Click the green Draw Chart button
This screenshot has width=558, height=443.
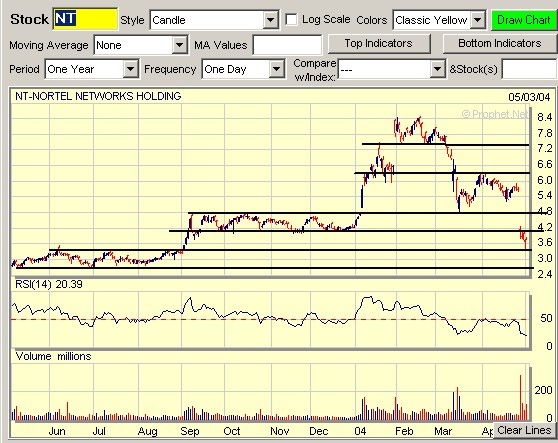tap(523, 20)
